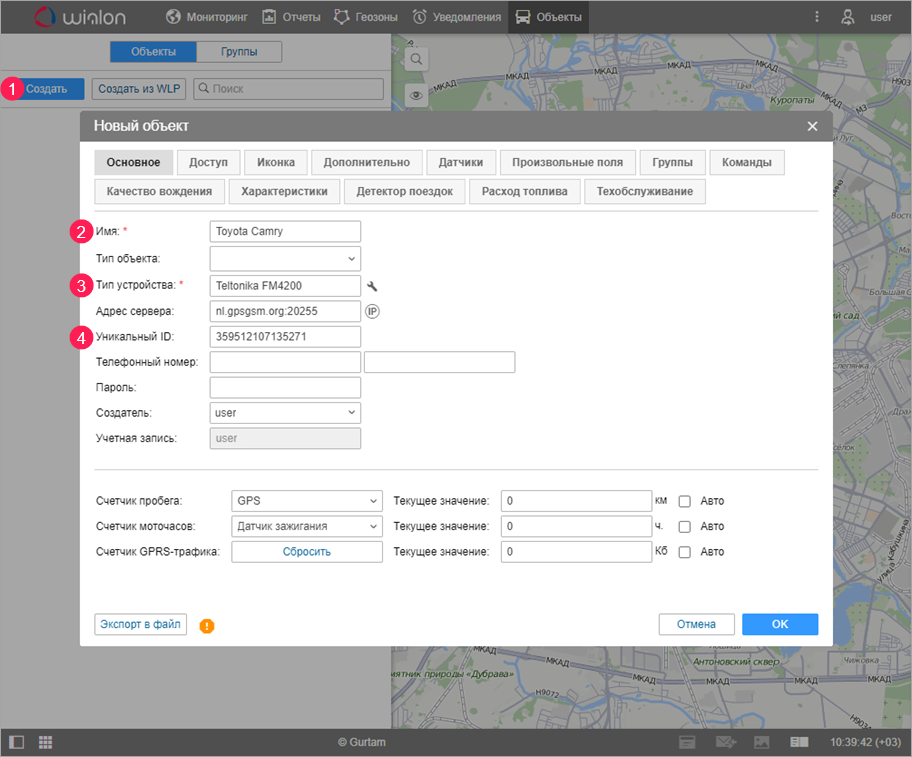The image size is (912, 757).
Task: Click the wrench icon next to device type
Action: [x=372, y=286]
